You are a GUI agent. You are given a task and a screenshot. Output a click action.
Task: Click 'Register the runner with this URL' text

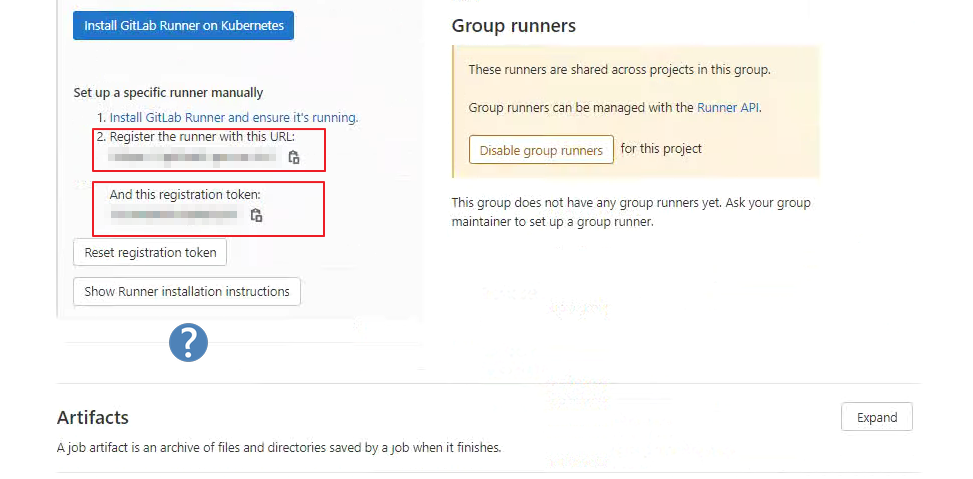coord(202,136)
